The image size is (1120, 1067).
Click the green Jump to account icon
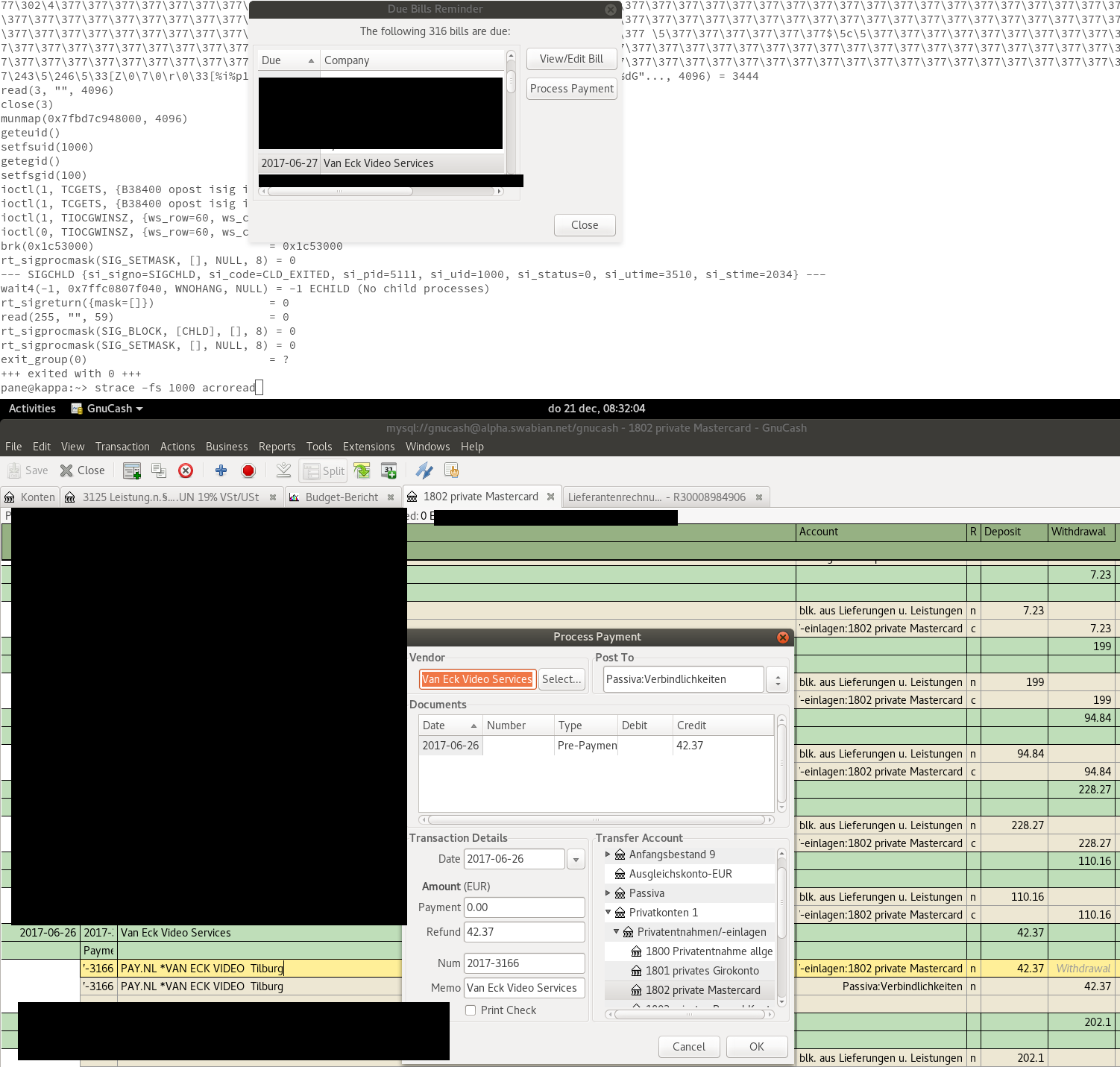pos(362,470)
